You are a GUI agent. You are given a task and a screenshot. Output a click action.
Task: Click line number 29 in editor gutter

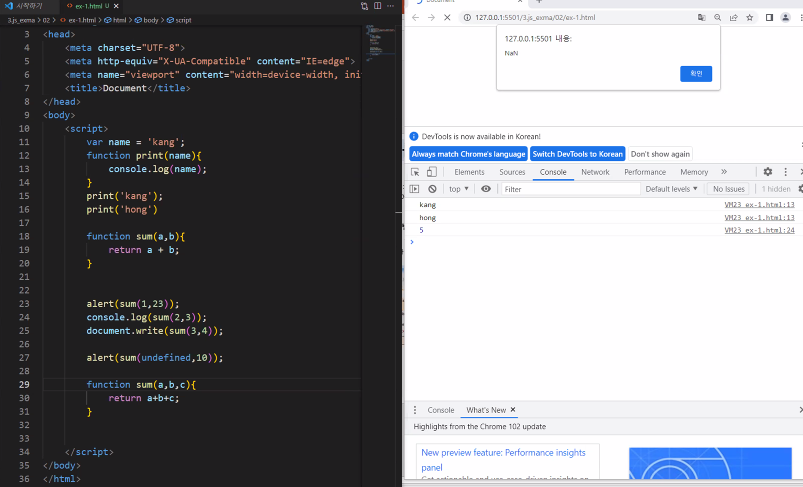[24, 385]
